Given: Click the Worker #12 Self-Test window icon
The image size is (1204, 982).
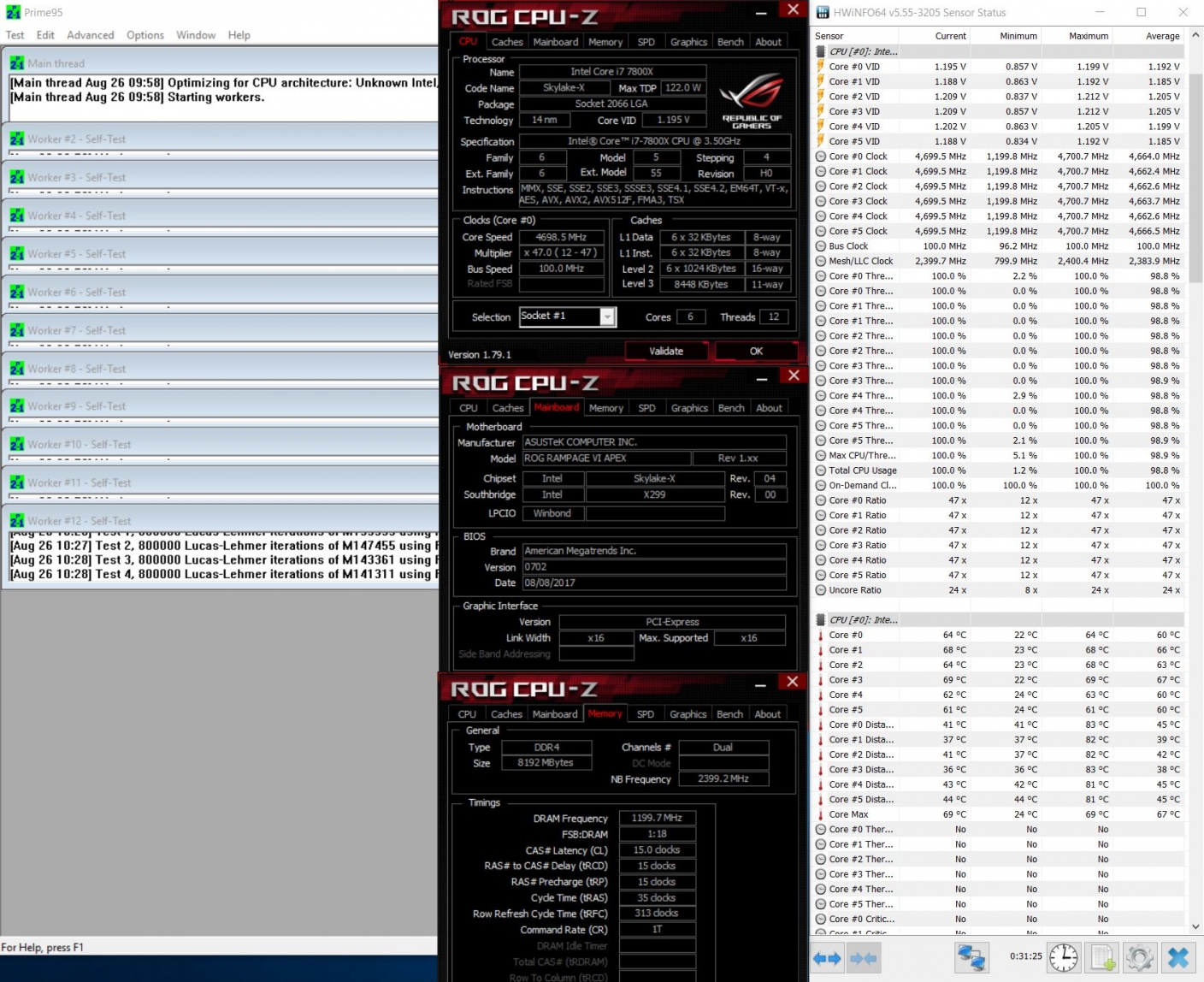Looking at the screenshot, I should coord(17,520).
